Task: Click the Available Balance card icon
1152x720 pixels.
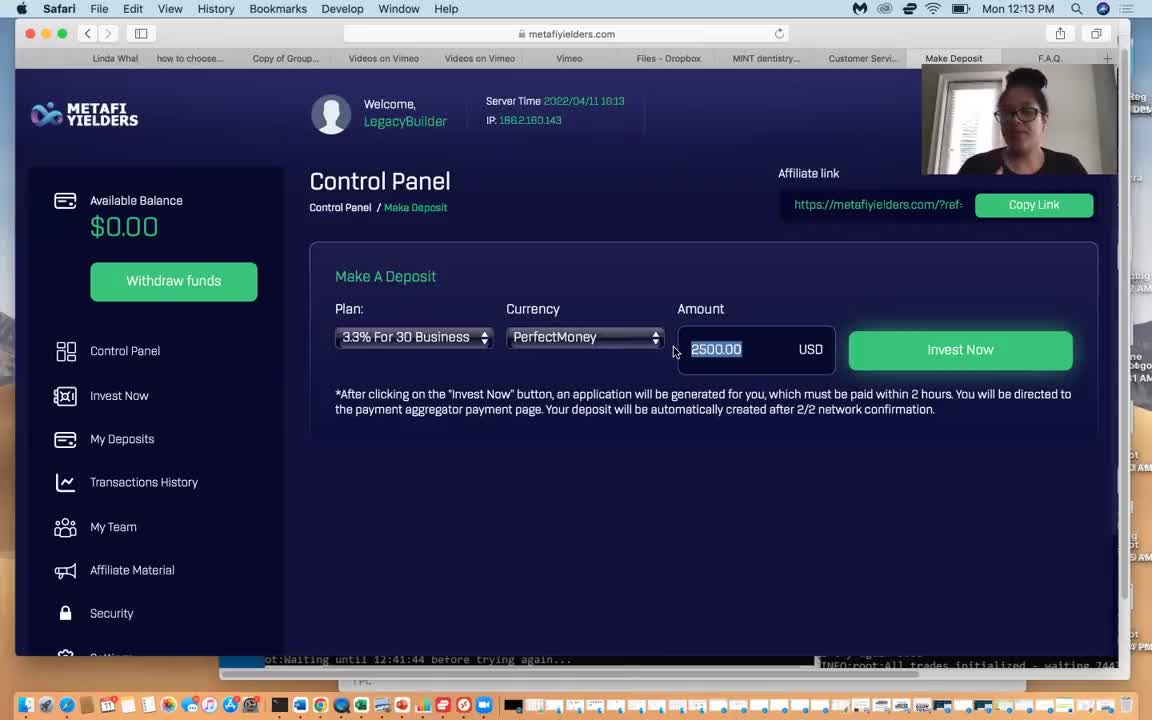Action: click(x=65, y=201)
